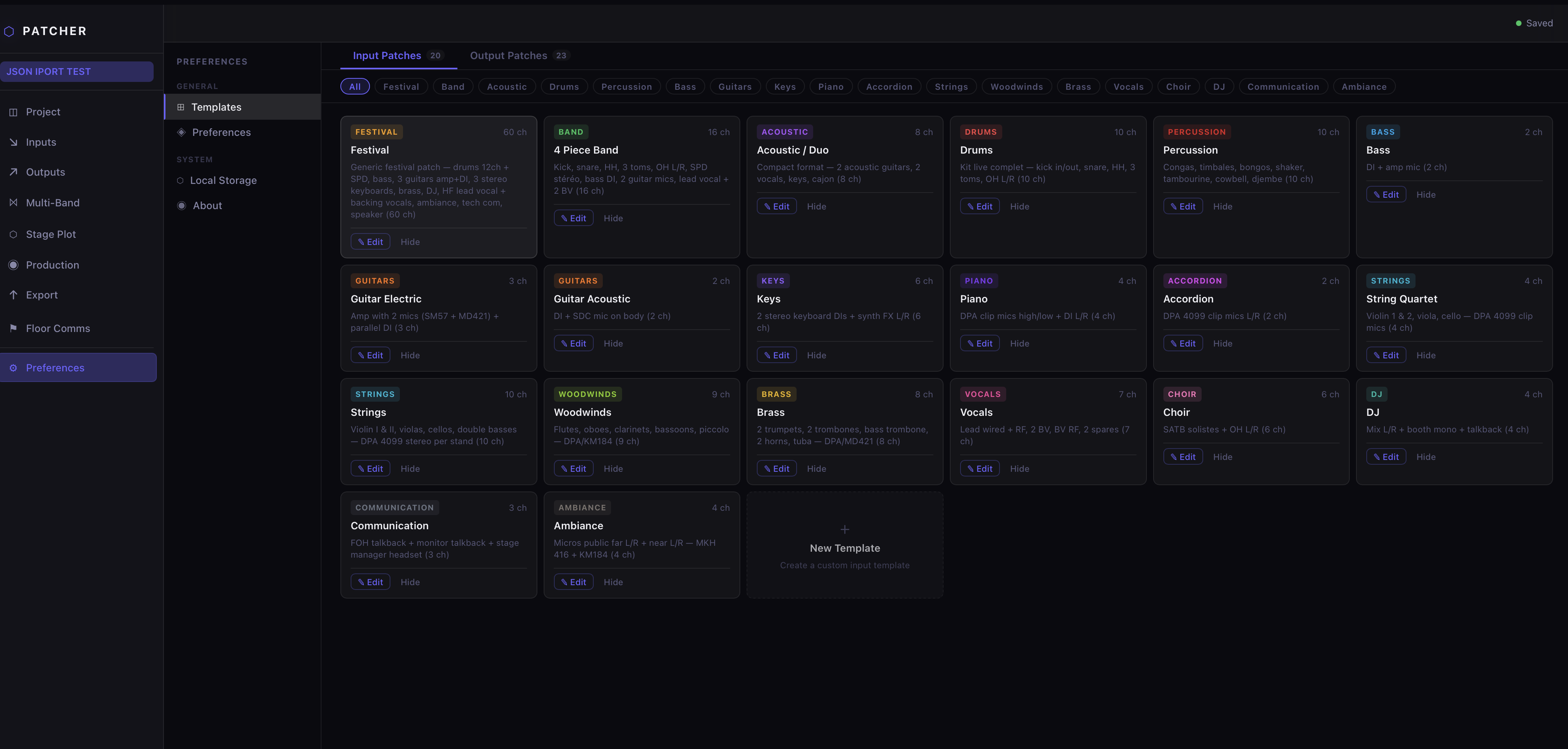
Task: Filter templates by Festival
Action: pyautogui.click(x=401, y=86)
